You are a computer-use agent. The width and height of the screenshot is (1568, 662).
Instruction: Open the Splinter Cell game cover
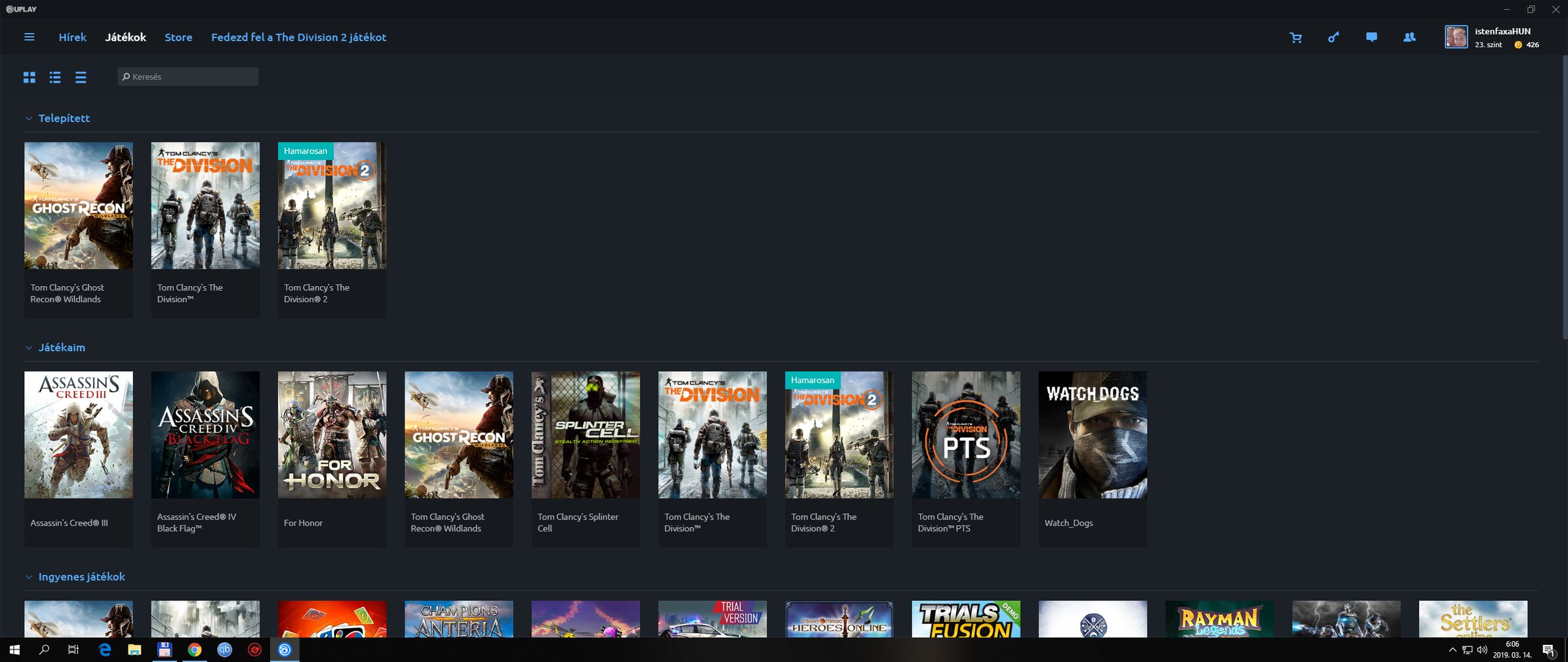(x=586, y=434)
